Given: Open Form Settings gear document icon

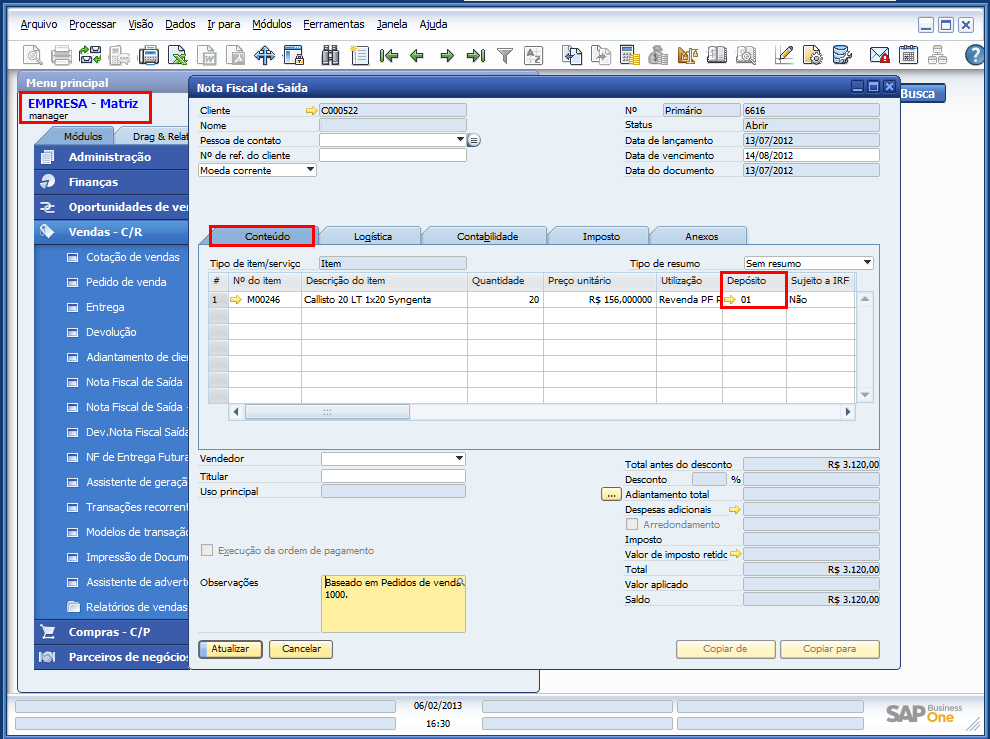Looking at the screenshot, I should (813, 56).
